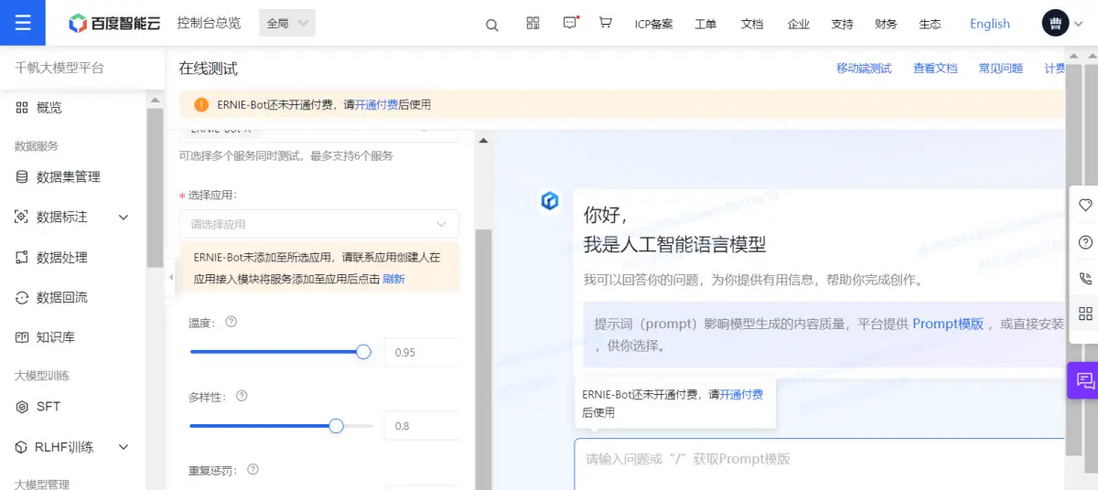1098x490 pixels.
Task: Open 企业 menu
Action: [798, 24]
